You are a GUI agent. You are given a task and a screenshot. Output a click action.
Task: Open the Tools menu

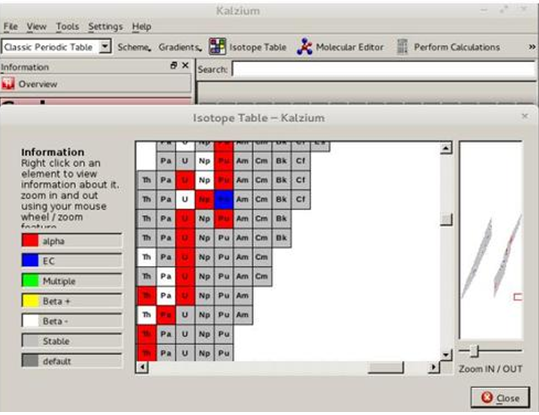[67, 26]
